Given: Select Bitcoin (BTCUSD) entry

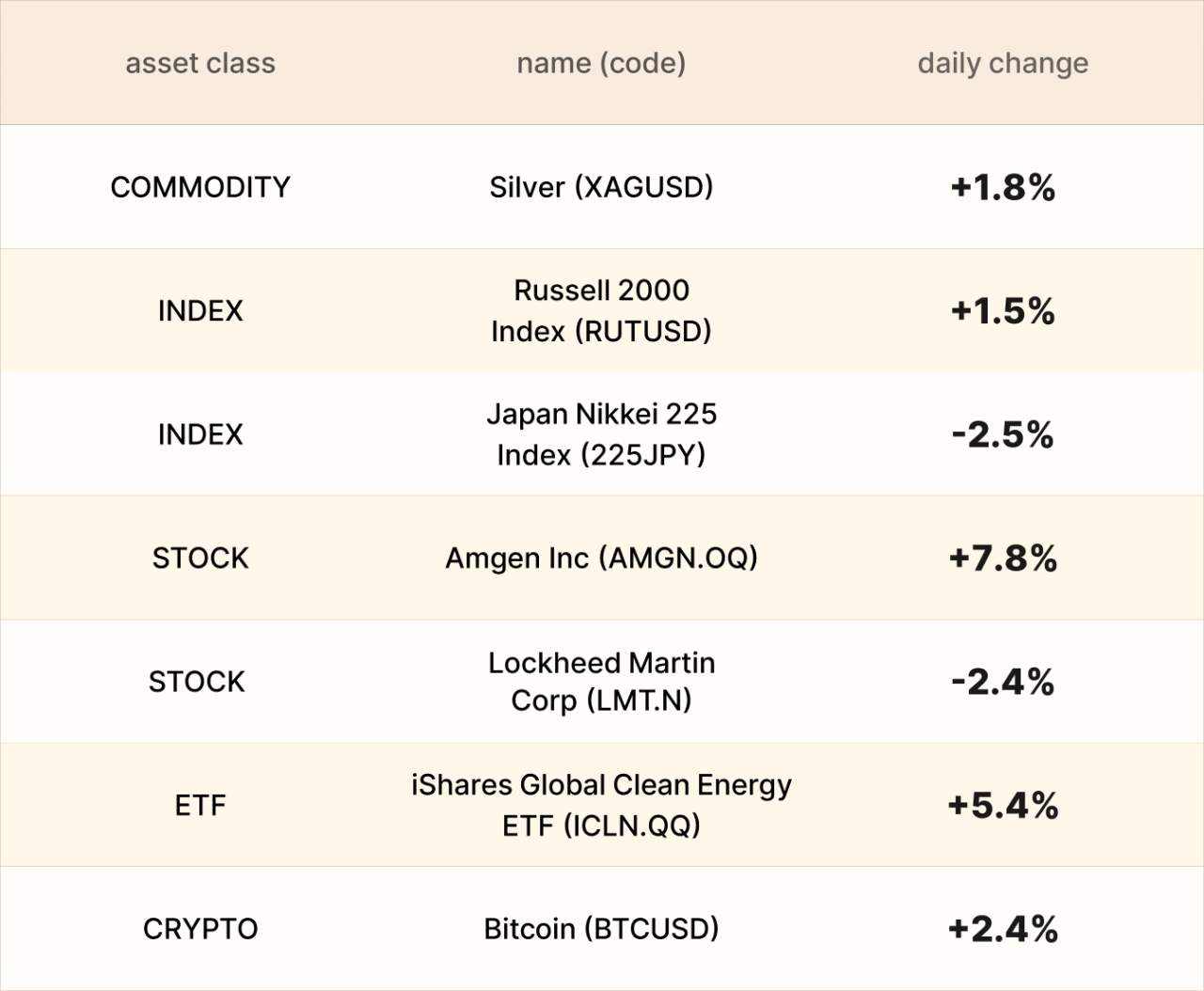Looking at the screenshot, I should click(601, 929).
